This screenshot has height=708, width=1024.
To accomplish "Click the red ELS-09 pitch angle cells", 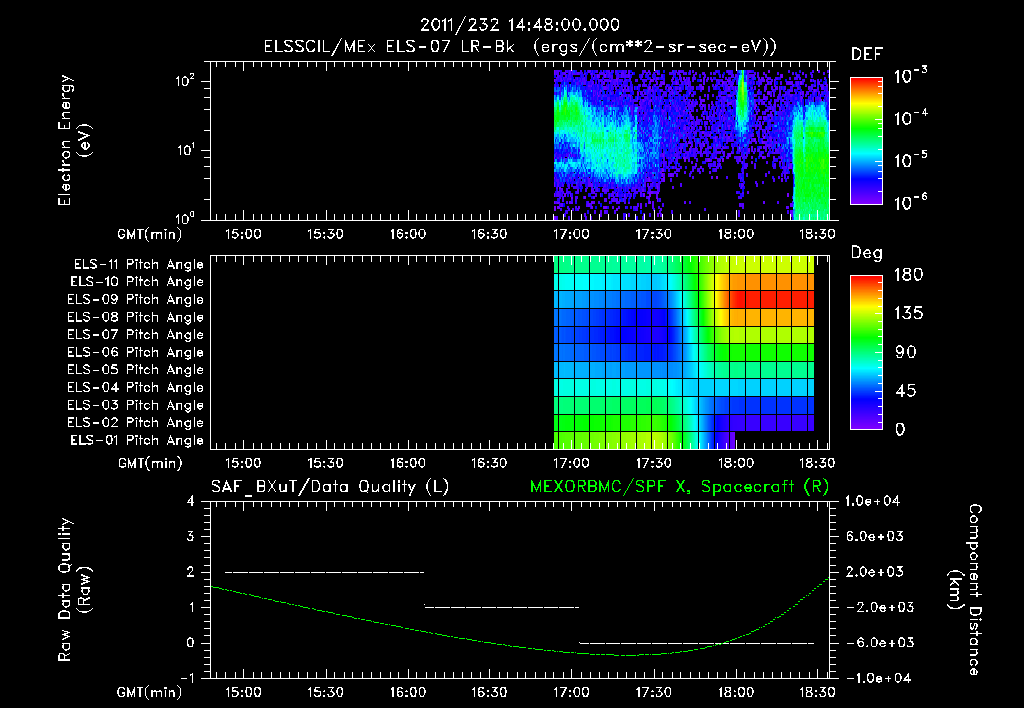I will pos(771,299).
